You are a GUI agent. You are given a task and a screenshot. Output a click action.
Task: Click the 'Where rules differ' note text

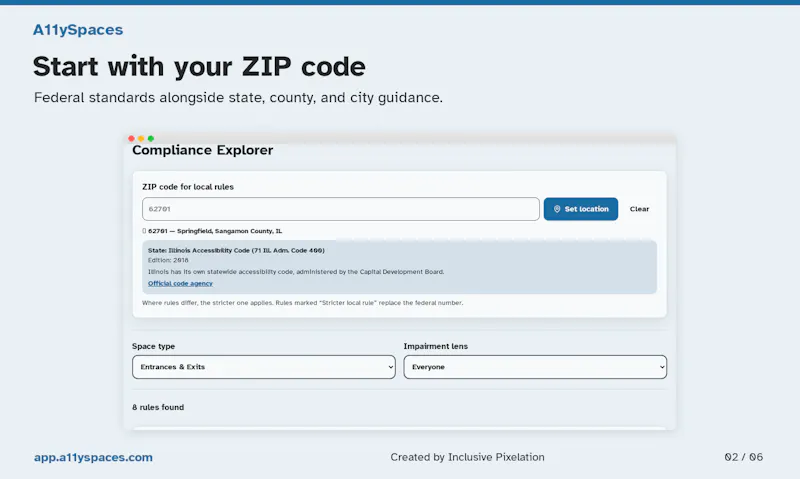point(303,303)
